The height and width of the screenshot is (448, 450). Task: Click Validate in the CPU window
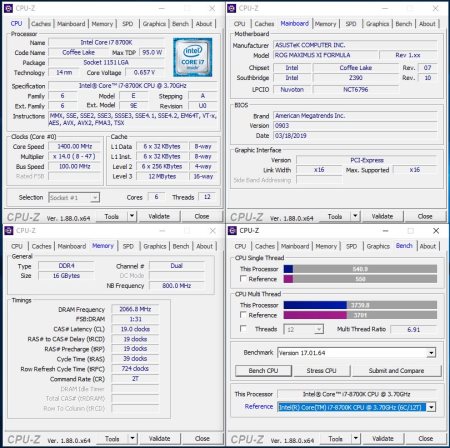click(x=159, y=216)
